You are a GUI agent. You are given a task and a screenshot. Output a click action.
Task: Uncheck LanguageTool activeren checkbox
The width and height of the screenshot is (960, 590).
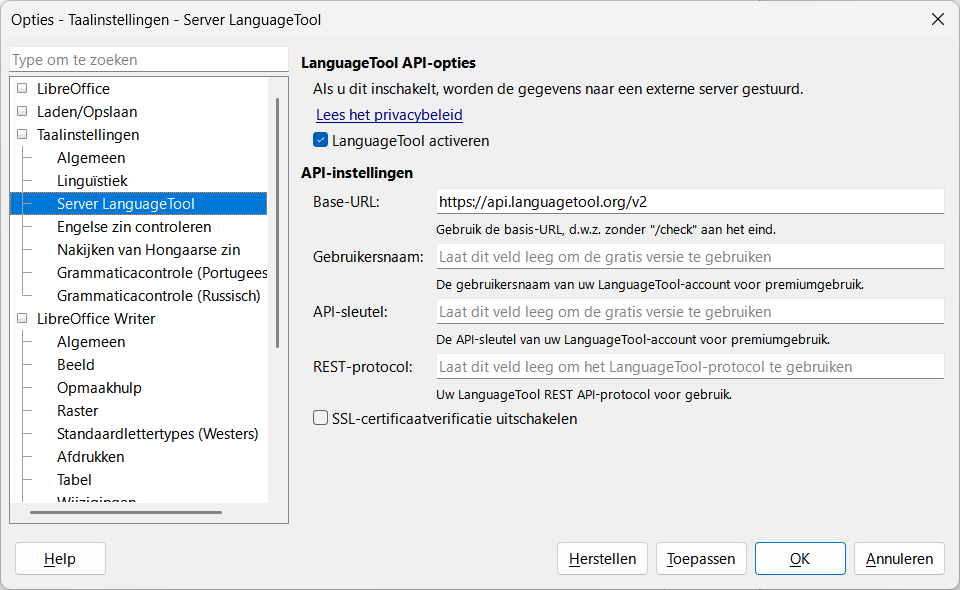coord(321,141)
